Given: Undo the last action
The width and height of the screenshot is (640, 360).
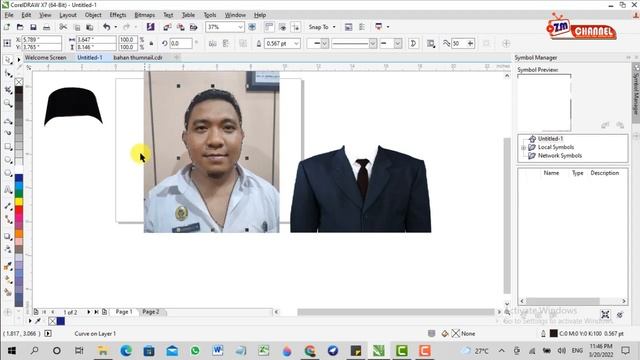Looking at the screenshot, I should [x=107, y=27].
